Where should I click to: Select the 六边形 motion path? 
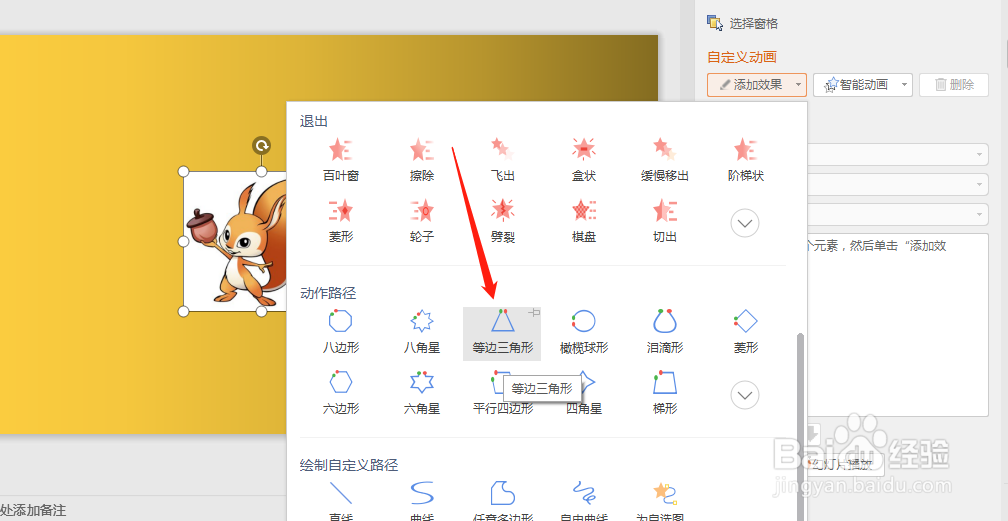click(x=341, y=392)
